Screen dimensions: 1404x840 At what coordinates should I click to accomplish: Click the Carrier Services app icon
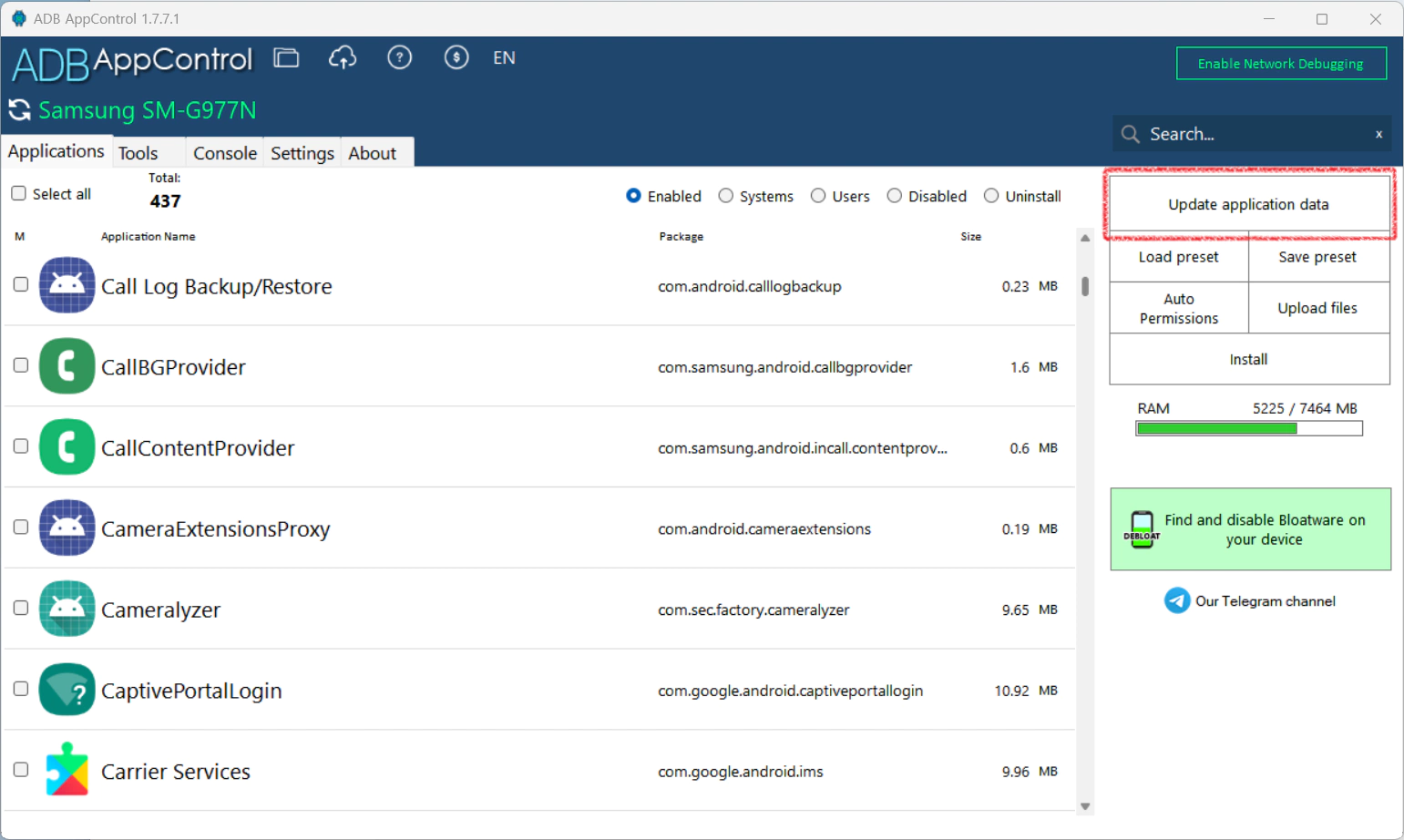pyautogui.click(x=67, y=771)
